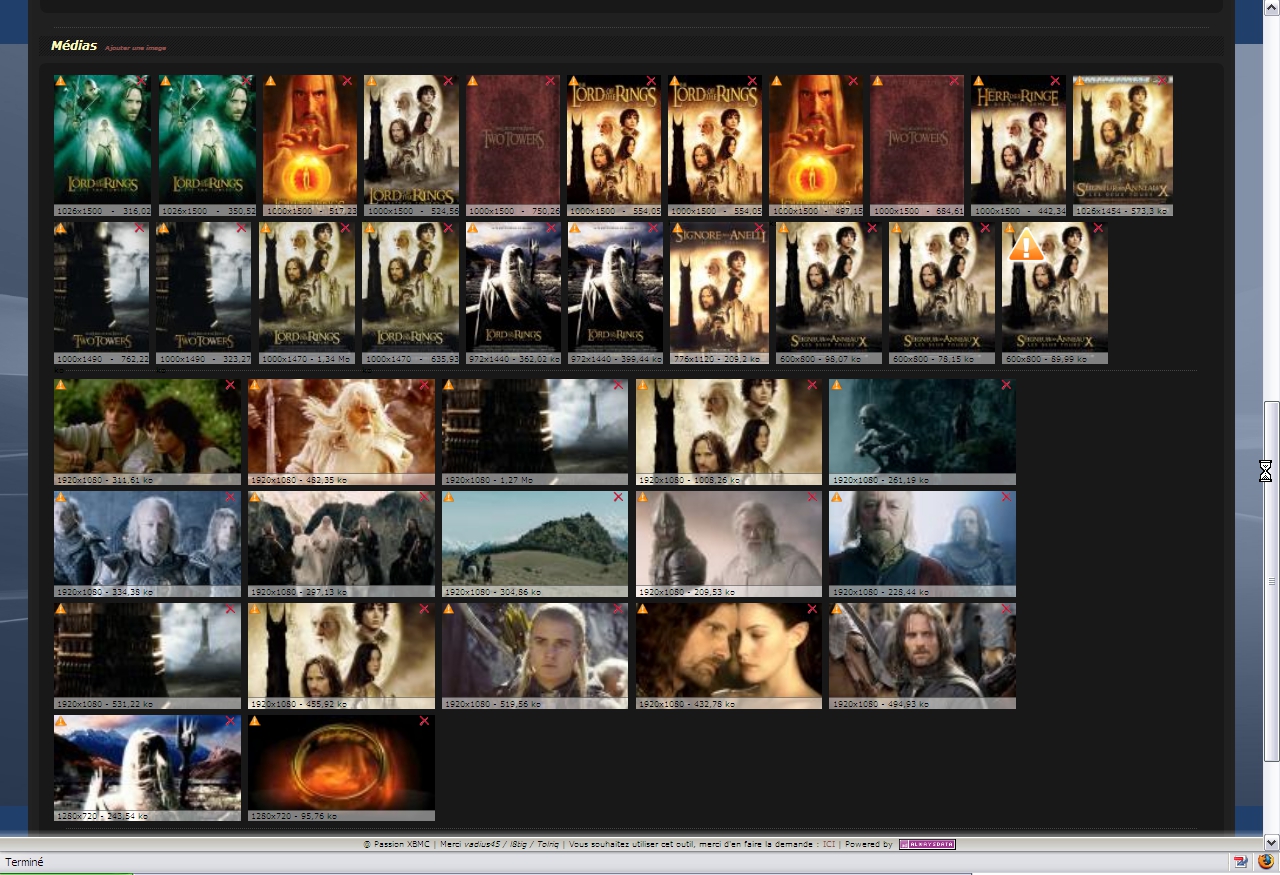
Task: Delete the 1280x720 white wizard fanart (243,54 ko)
Action: pos(230,721)
